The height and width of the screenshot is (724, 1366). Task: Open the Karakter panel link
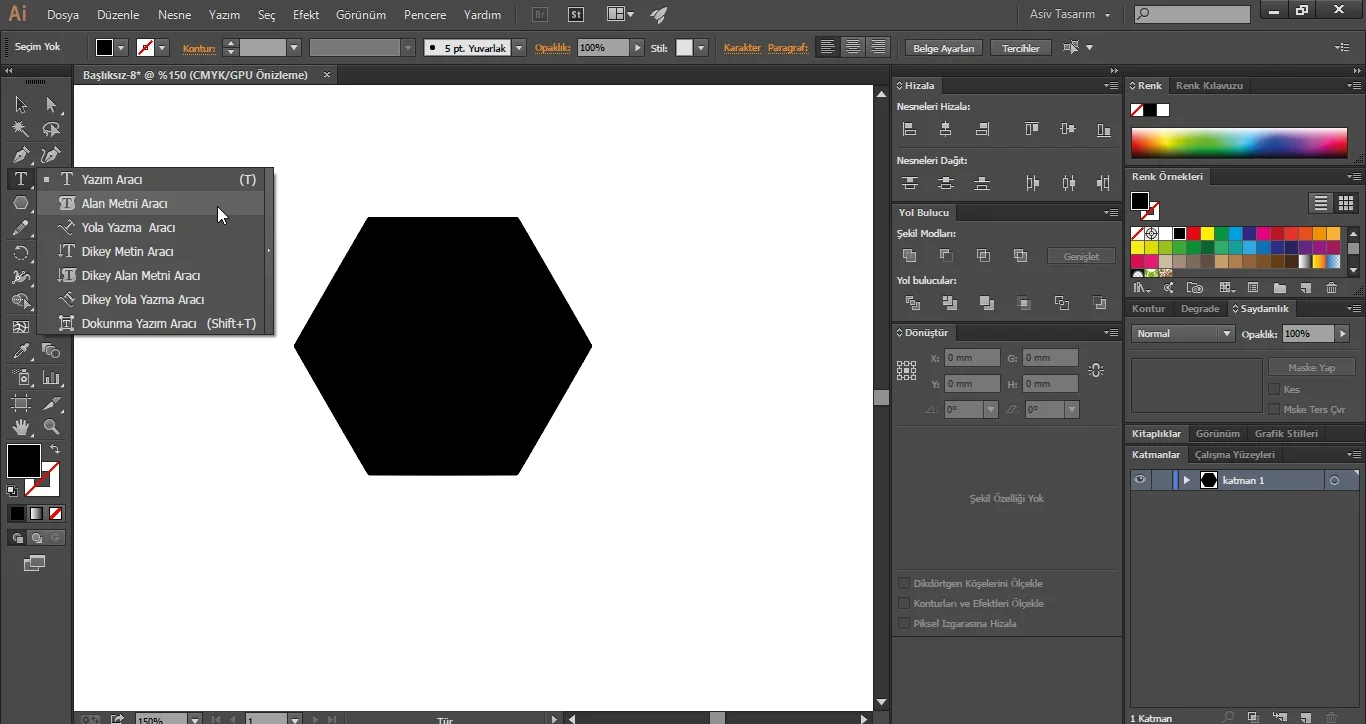[742, 48]
